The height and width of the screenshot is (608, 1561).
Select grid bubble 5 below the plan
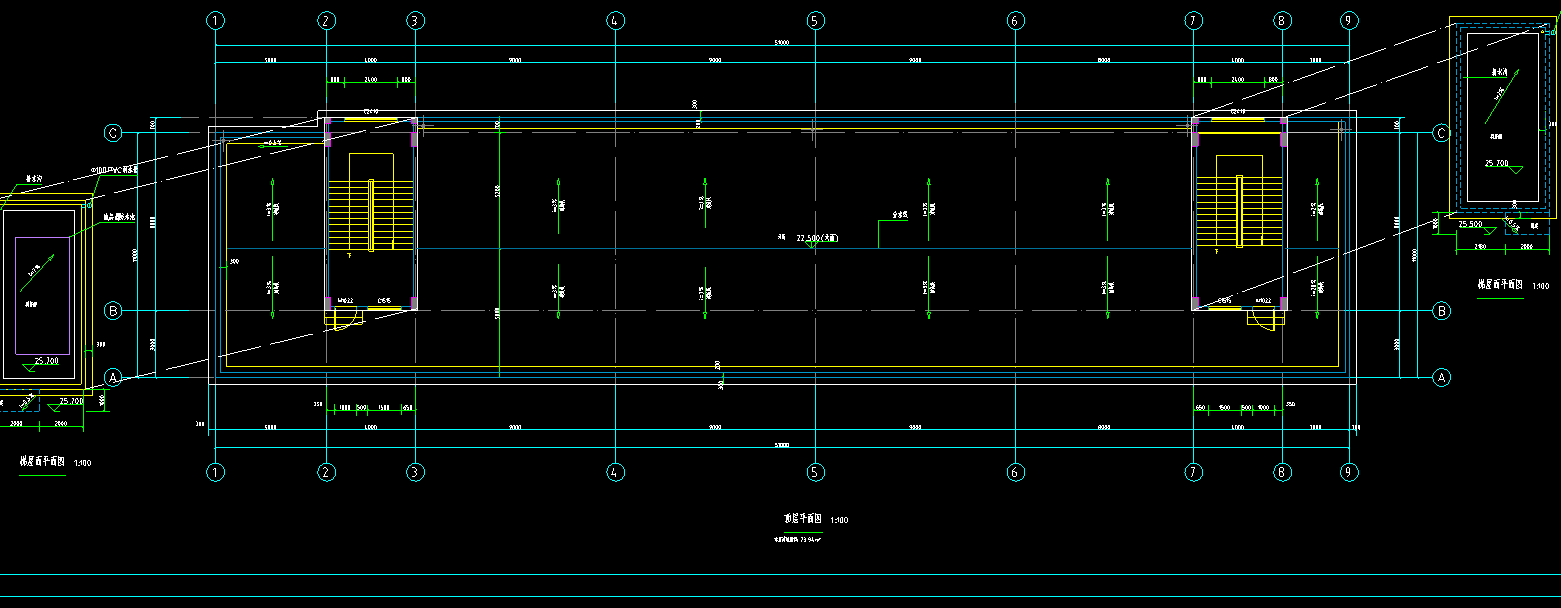coord(815,472)
